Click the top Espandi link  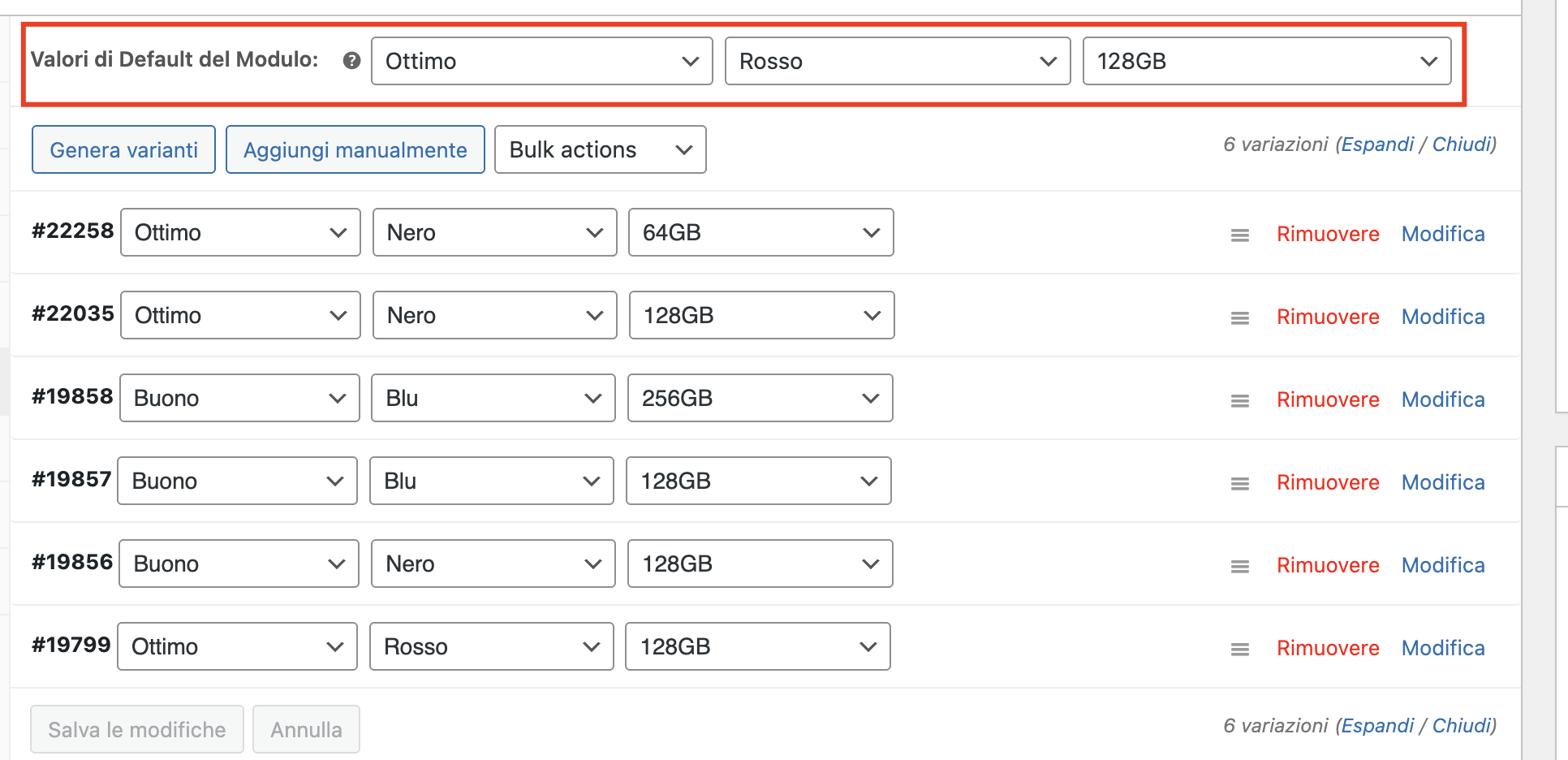tap(1377, 145)
